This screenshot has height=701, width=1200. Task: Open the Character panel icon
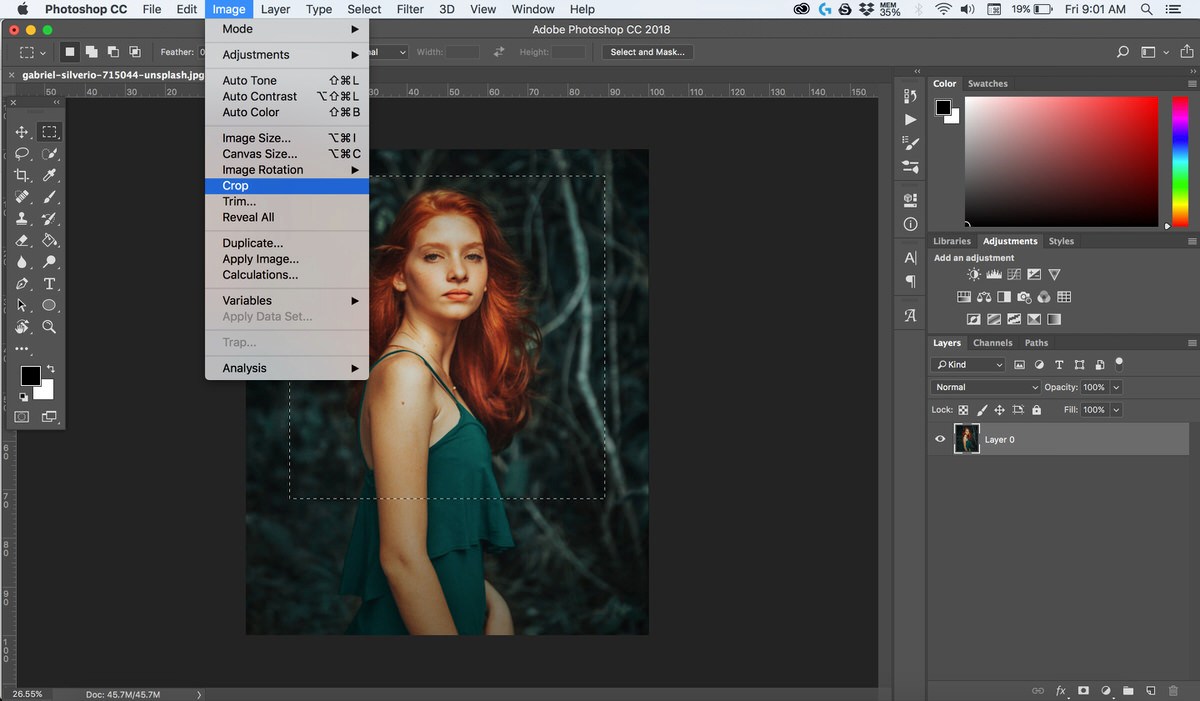pos(910,258)
